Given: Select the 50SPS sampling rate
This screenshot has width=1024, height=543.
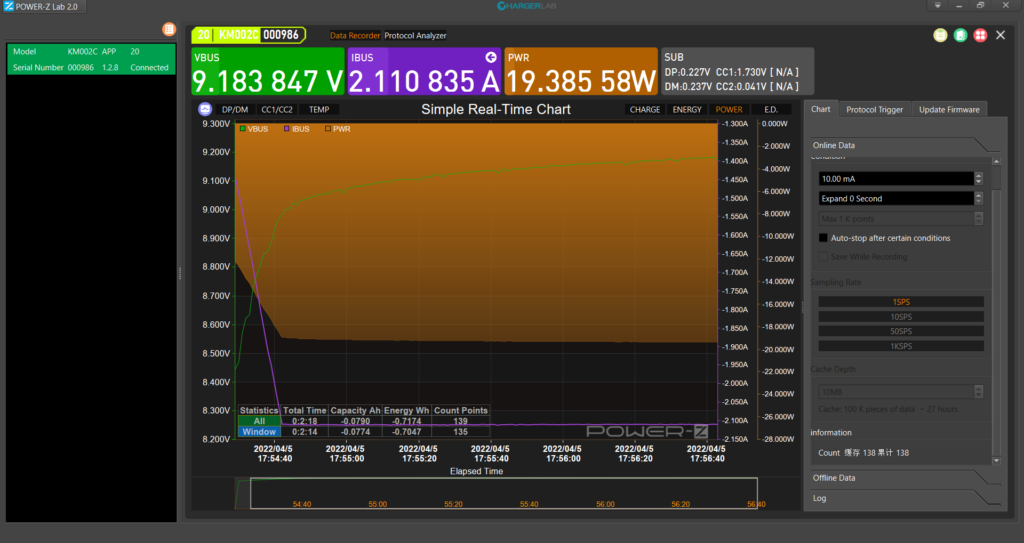Looking at the screenshot, I should coord(901,331).
